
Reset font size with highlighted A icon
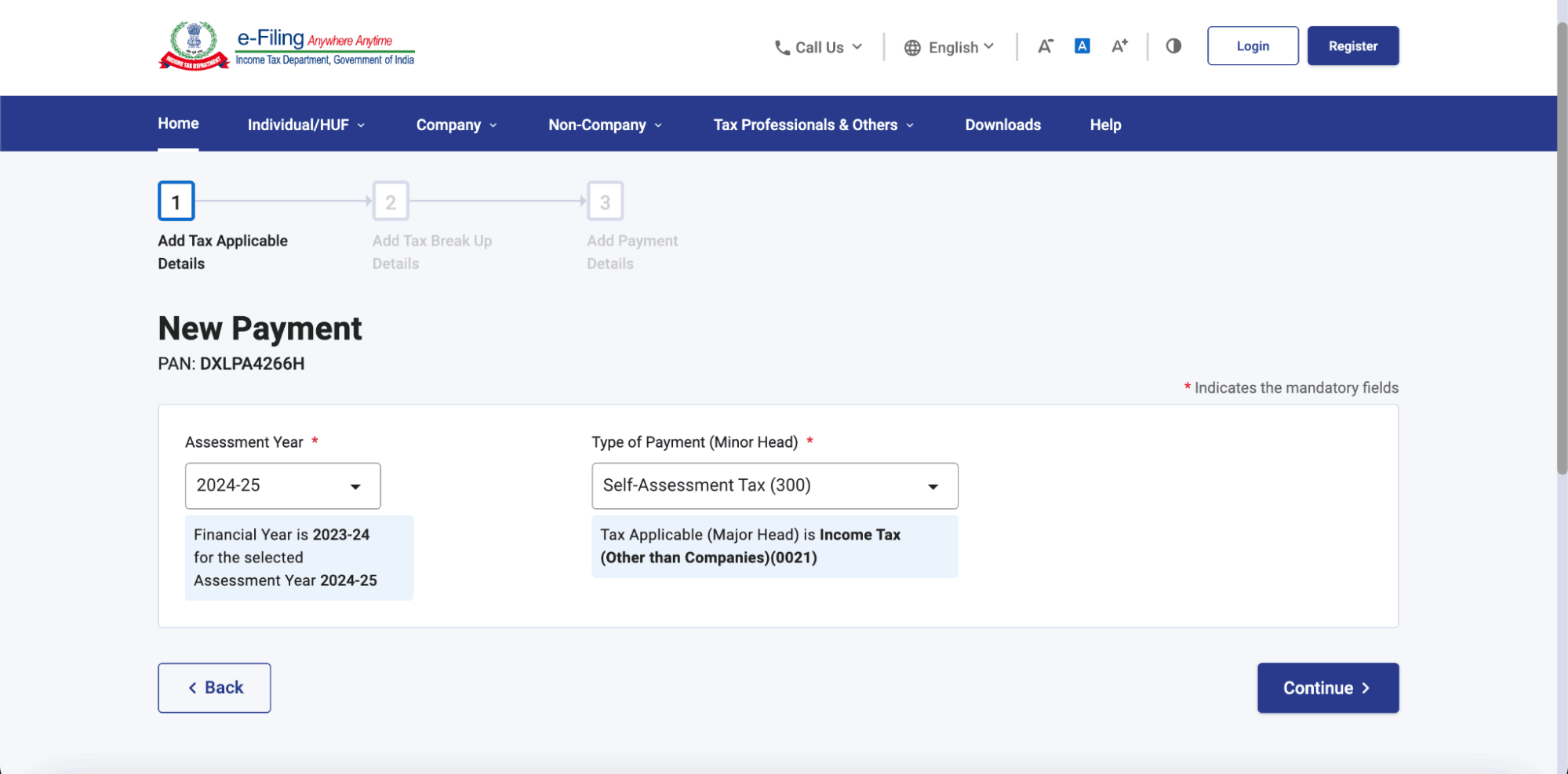(1082, 46)
